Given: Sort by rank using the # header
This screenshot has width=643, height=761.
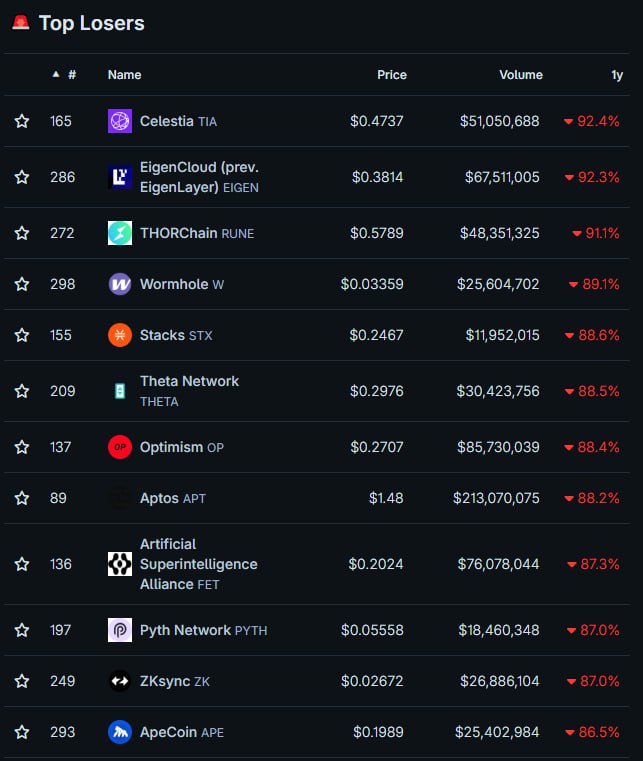Looking at the screenshot, I should (71, 75).
